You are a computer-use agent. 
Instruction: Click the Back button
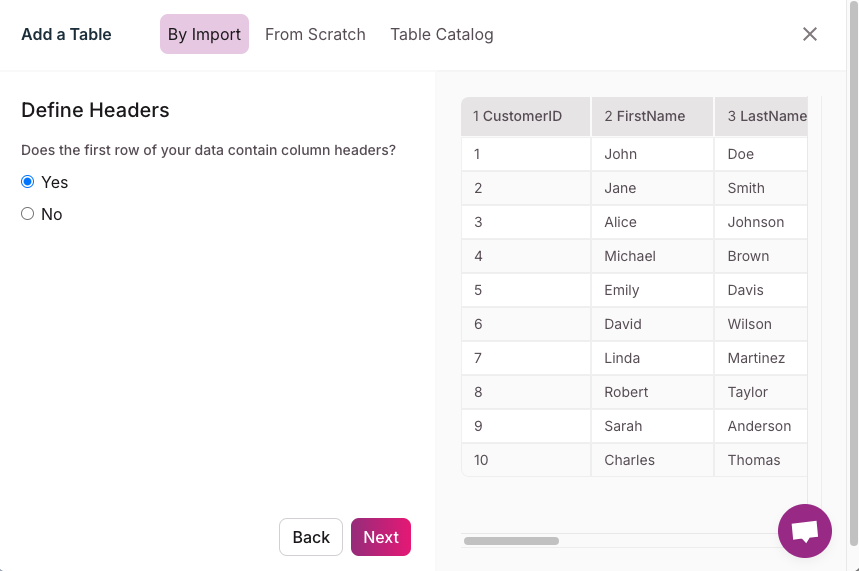tap(311, 537)
